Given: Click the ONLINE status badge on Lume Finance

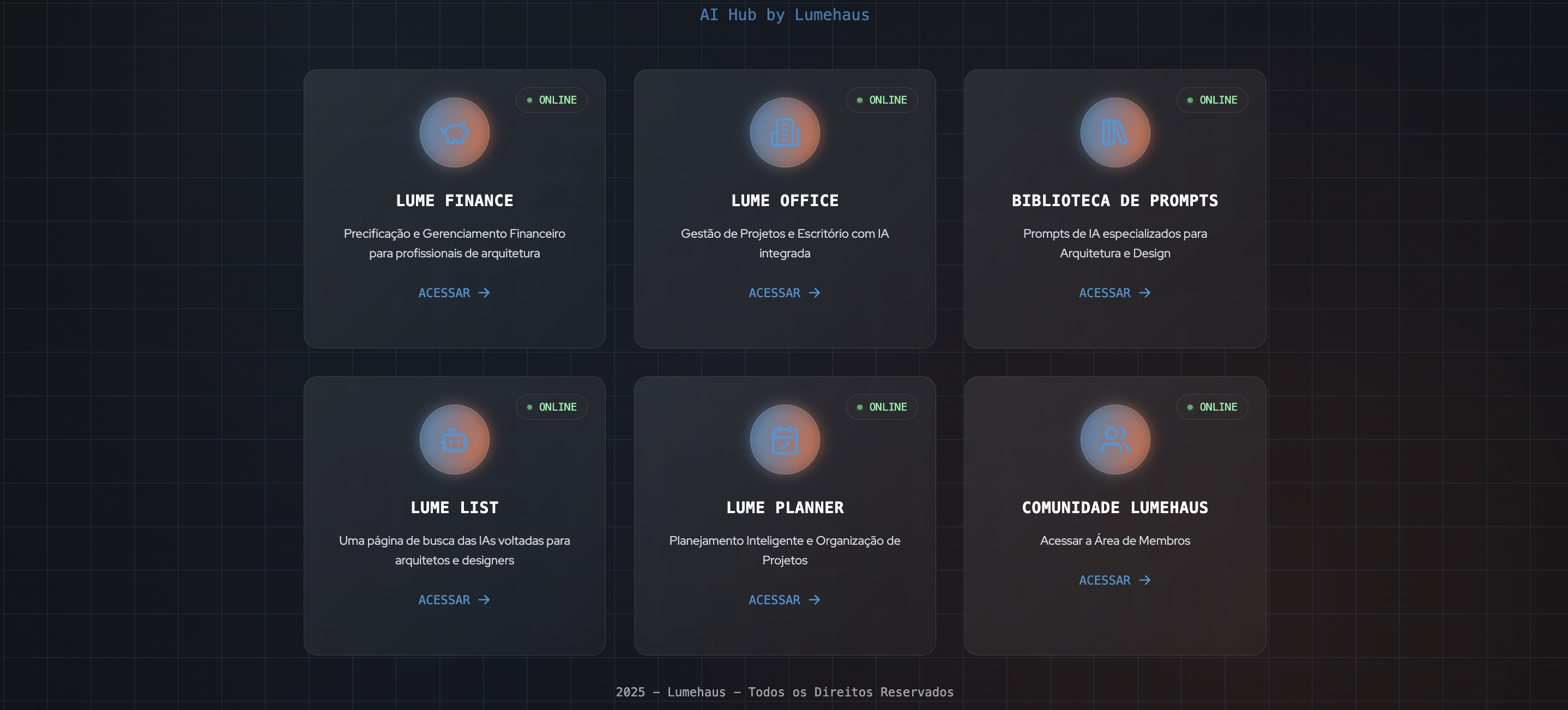Looking at the screenshot, I should click(552, 100).
